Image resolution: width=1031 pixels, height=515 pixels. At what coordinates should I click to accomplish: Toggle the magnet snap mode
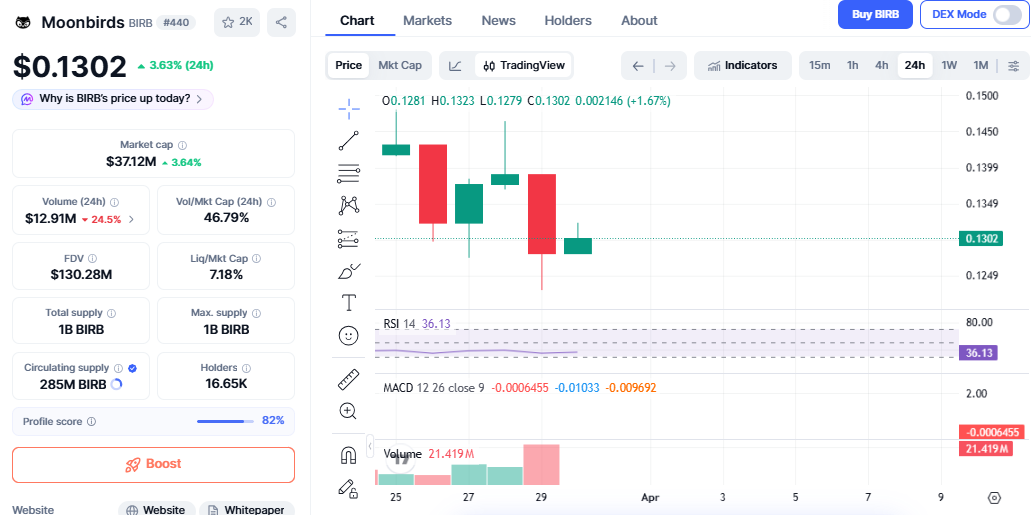pos(348,455)
